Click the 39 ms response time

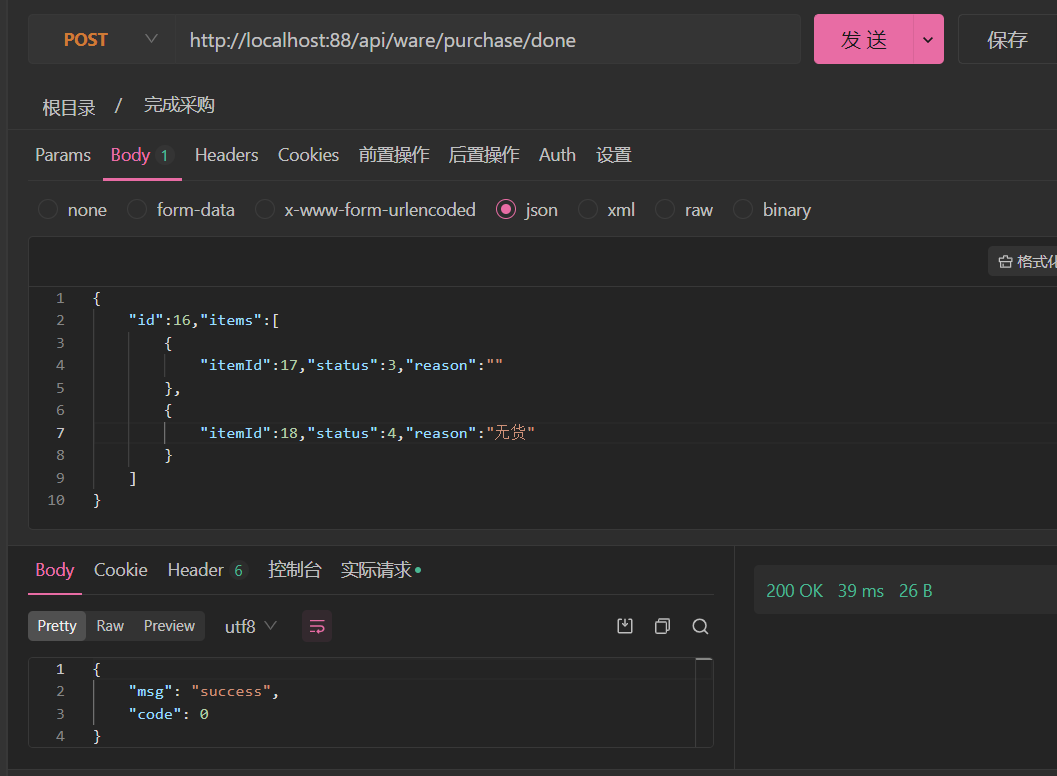coord(861,591)
